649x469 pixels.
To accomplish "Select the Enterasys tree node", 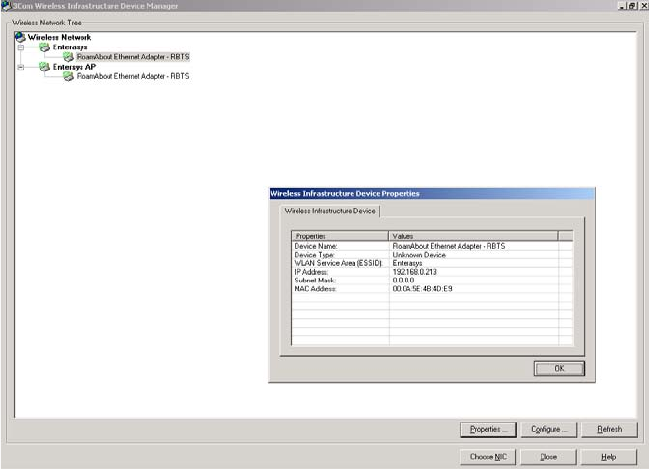I will click(70, 47).
